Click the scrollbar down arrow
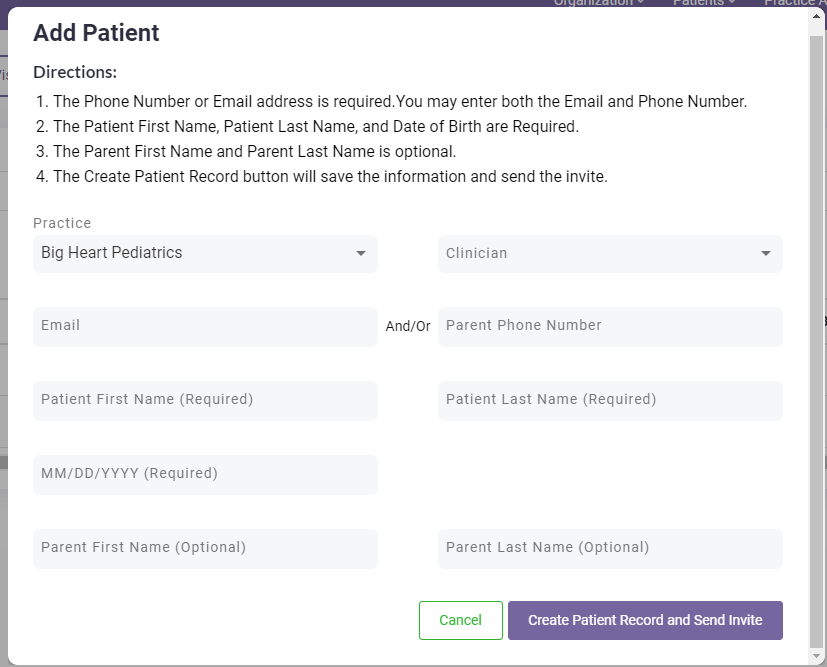The height and width of the screenshot is (667, 827). (817, 657)
